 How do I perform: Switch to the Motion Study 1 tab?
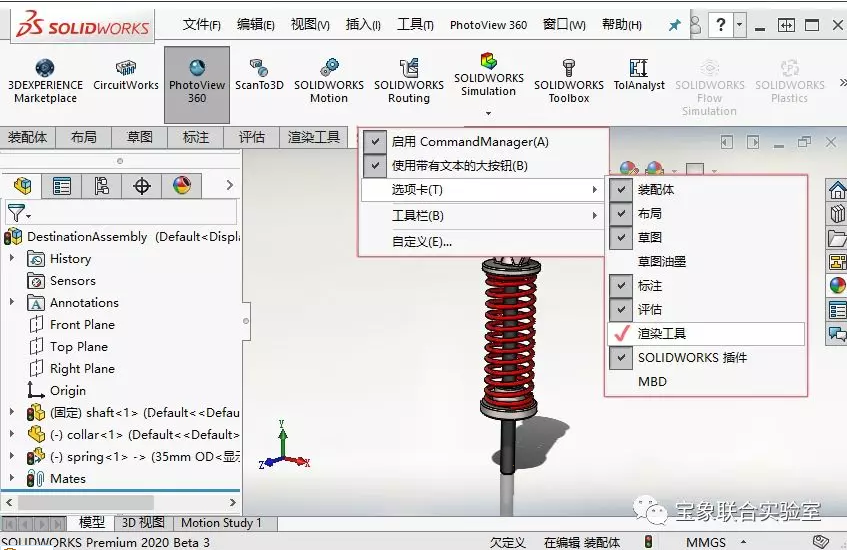click(x=221, y=523)
